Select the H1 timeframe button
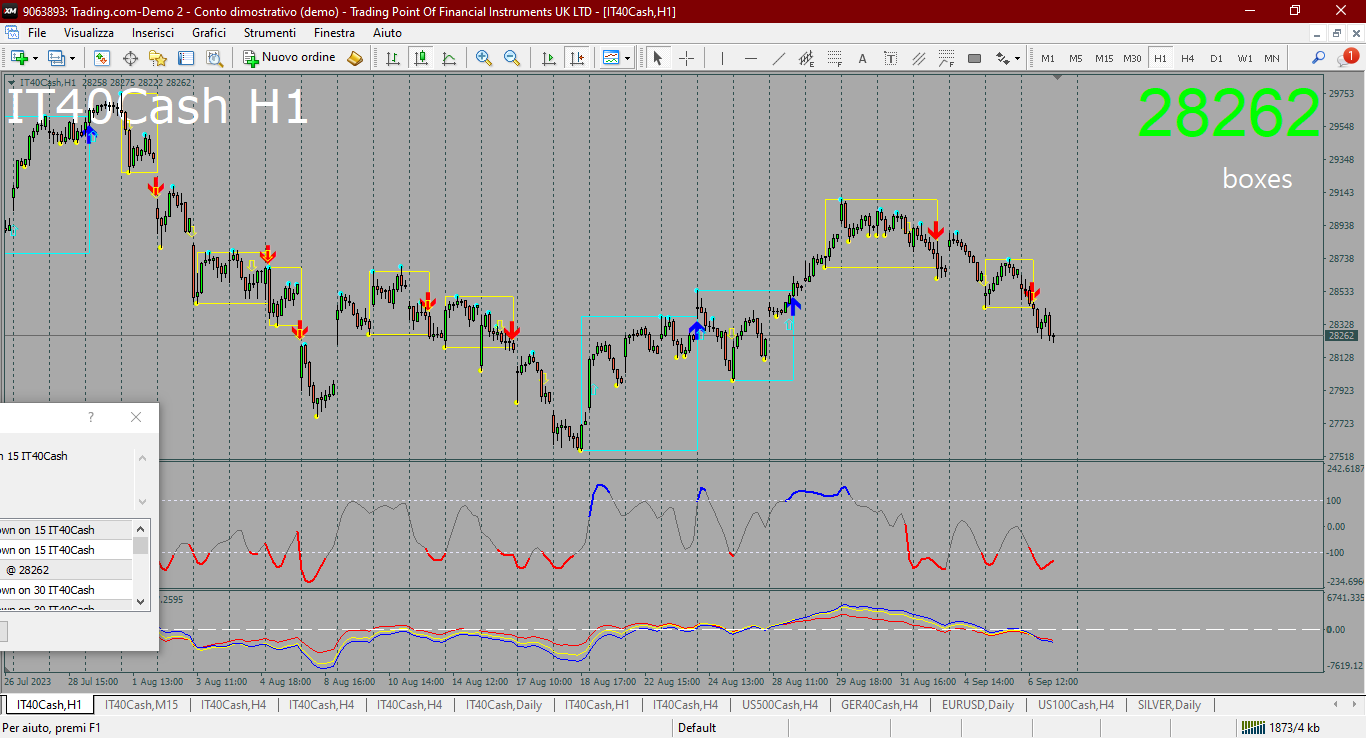The image size is (1366, 738). [1160, 58]
